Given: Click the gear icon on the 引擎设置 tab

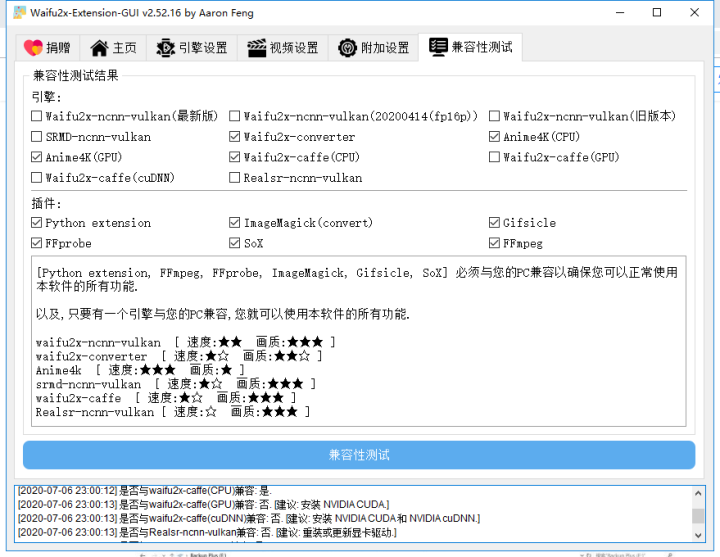Looking at the screenshot, I should [165, 48].
